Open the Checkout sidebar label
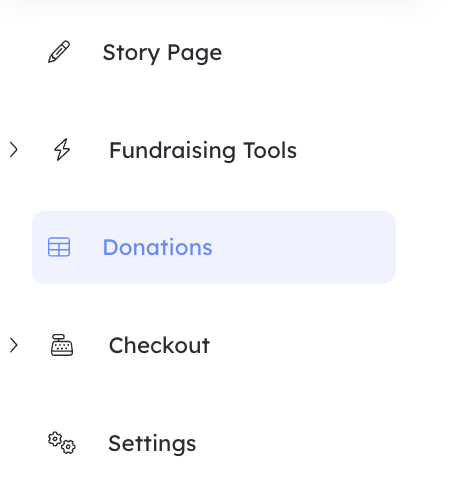This screenshot has width=450, height=492. [159, 345]
